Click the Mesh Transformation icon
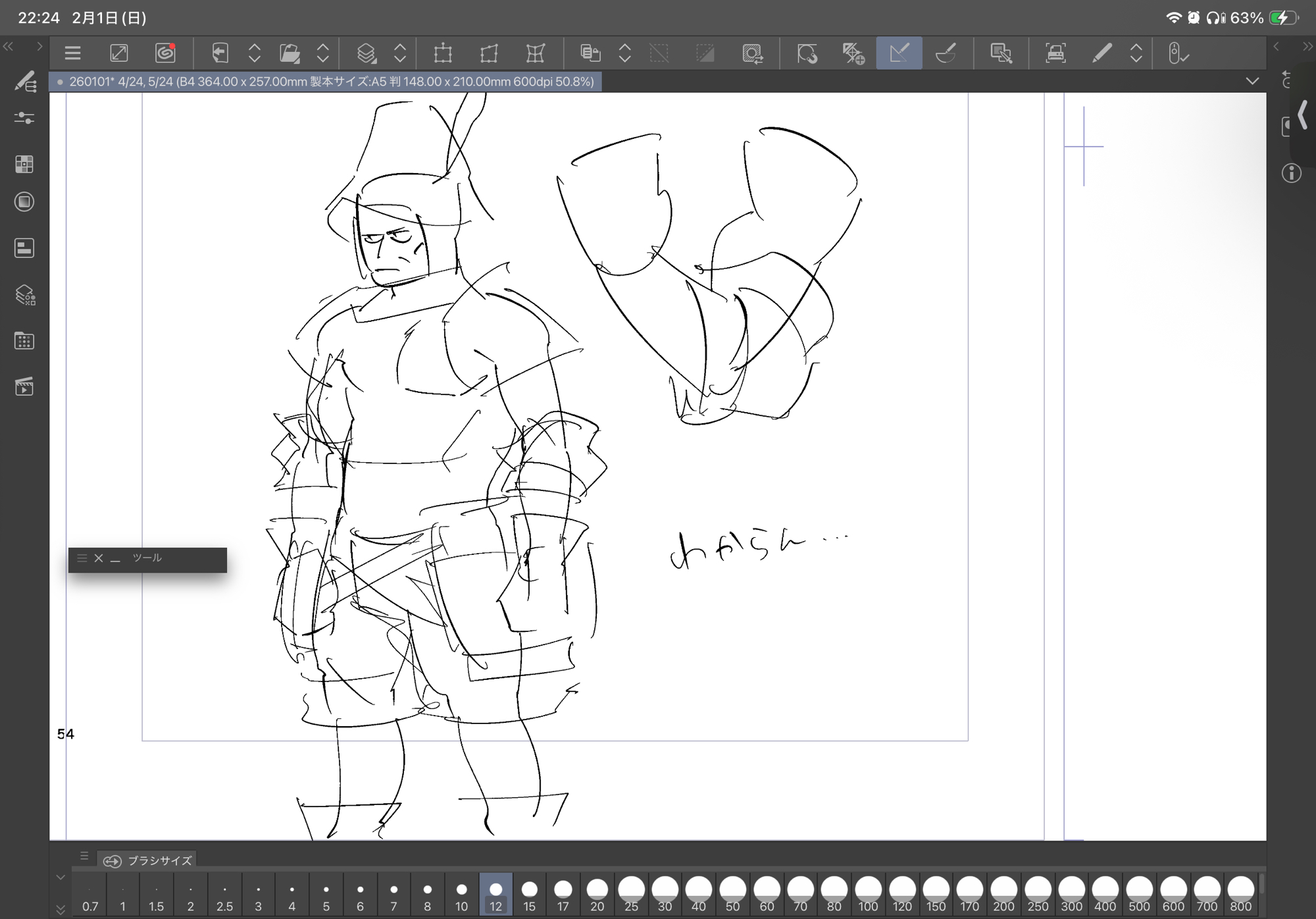The image size is (1316, 919). point(536,53)
